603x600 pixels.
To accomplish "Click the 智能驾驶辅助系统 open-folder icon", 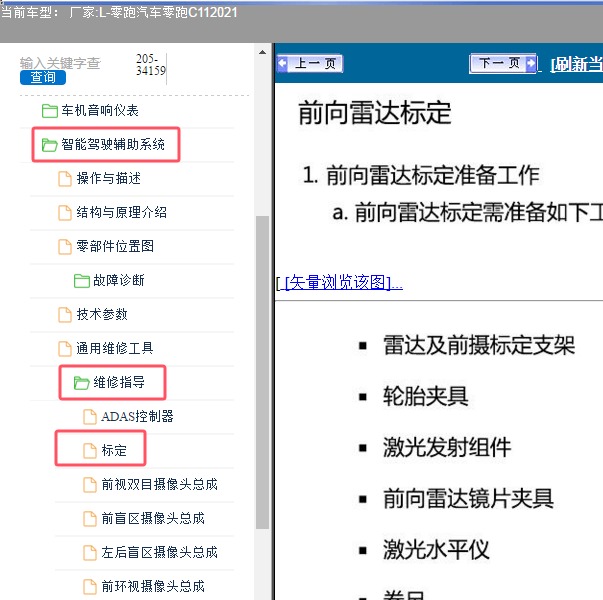I will point(50,145).
